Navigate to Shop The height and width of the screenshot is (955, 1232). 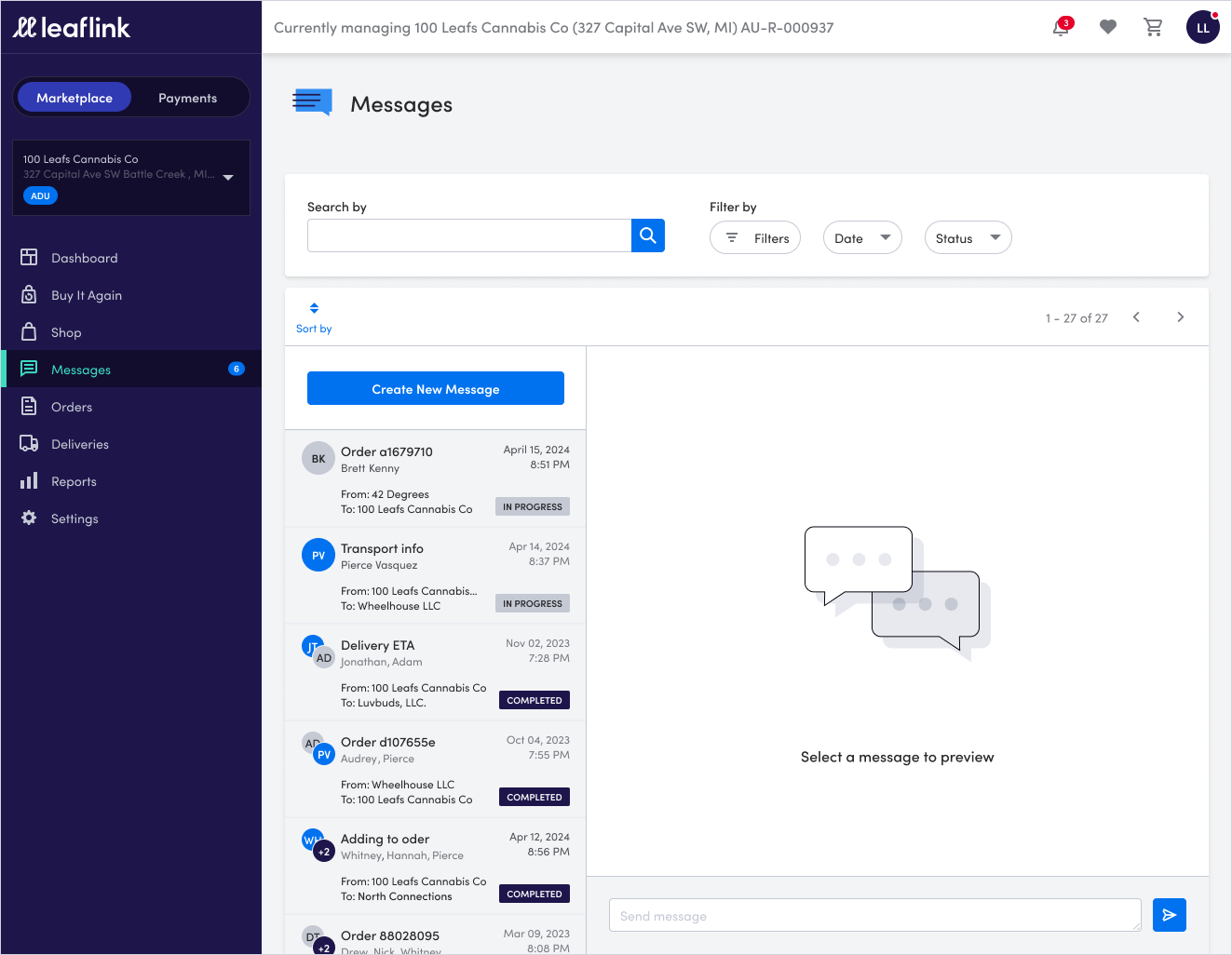(131, 332)
